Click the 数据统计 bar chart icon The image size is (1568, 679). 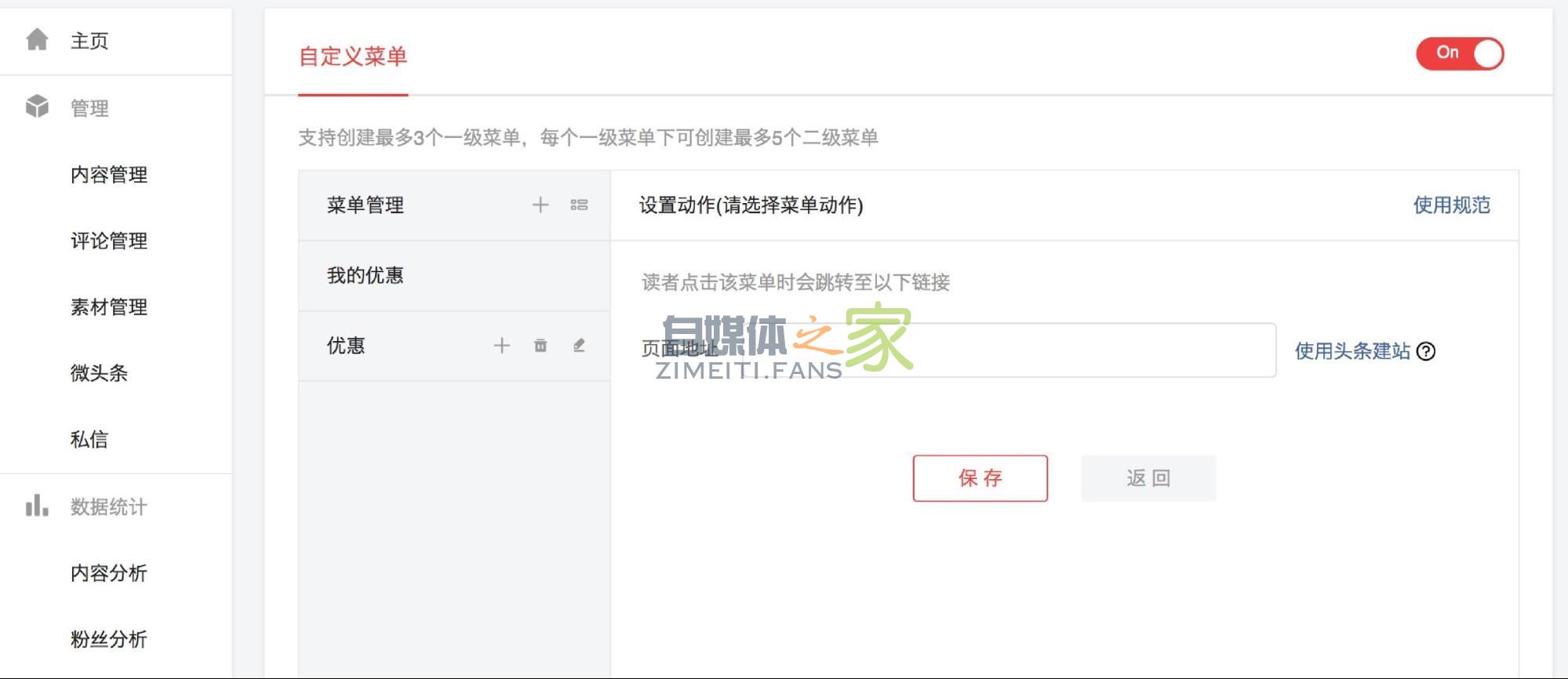[37, 507]
